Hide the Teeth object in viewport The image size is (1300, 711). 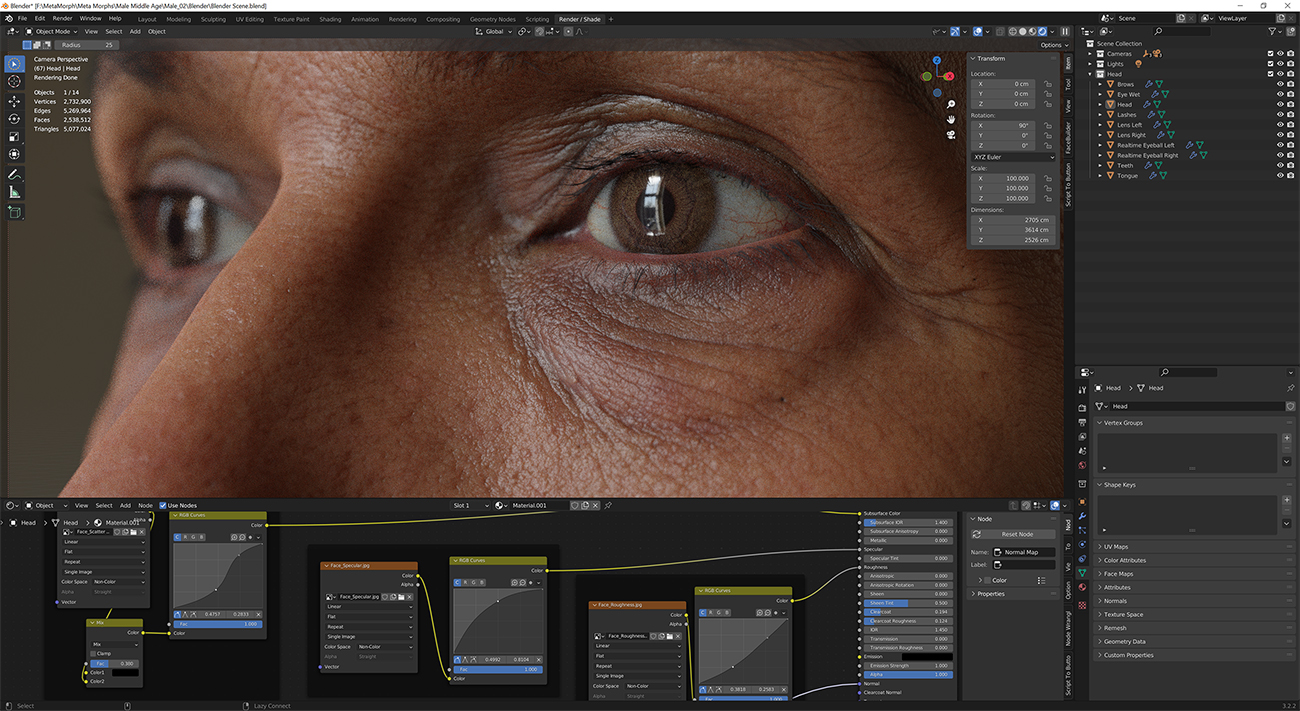1279,165
